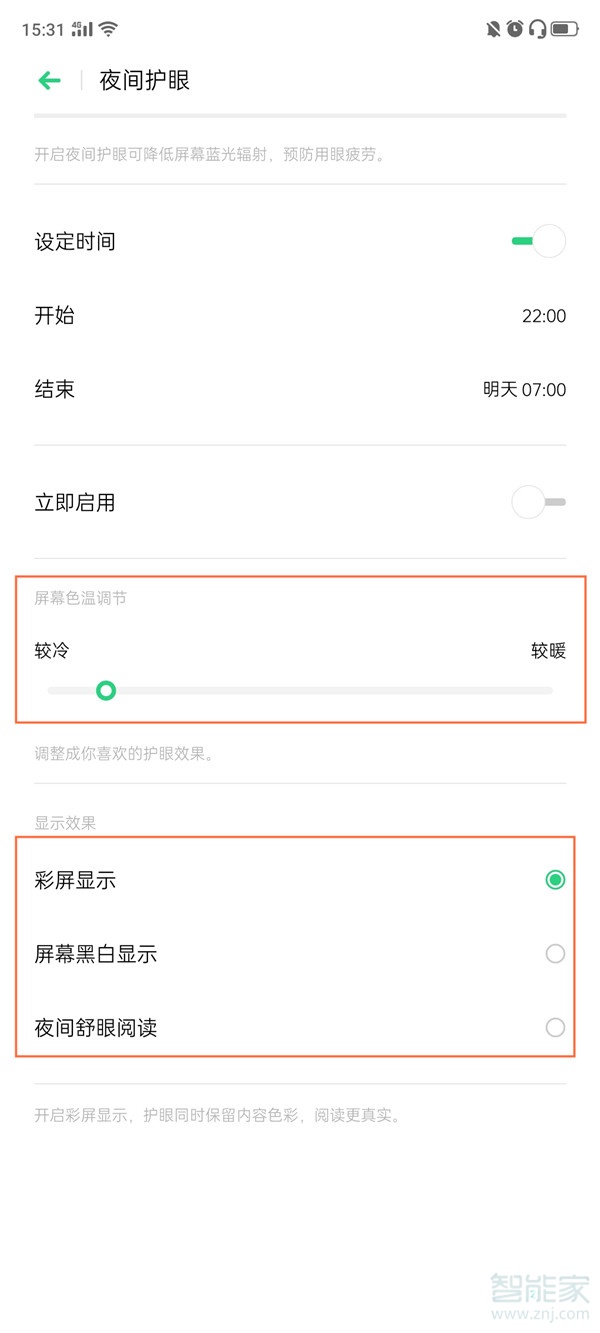Tap the alarm clock status icon
Screen dimensions: 600x1333
pyautogui.click(x=515, y=28)
